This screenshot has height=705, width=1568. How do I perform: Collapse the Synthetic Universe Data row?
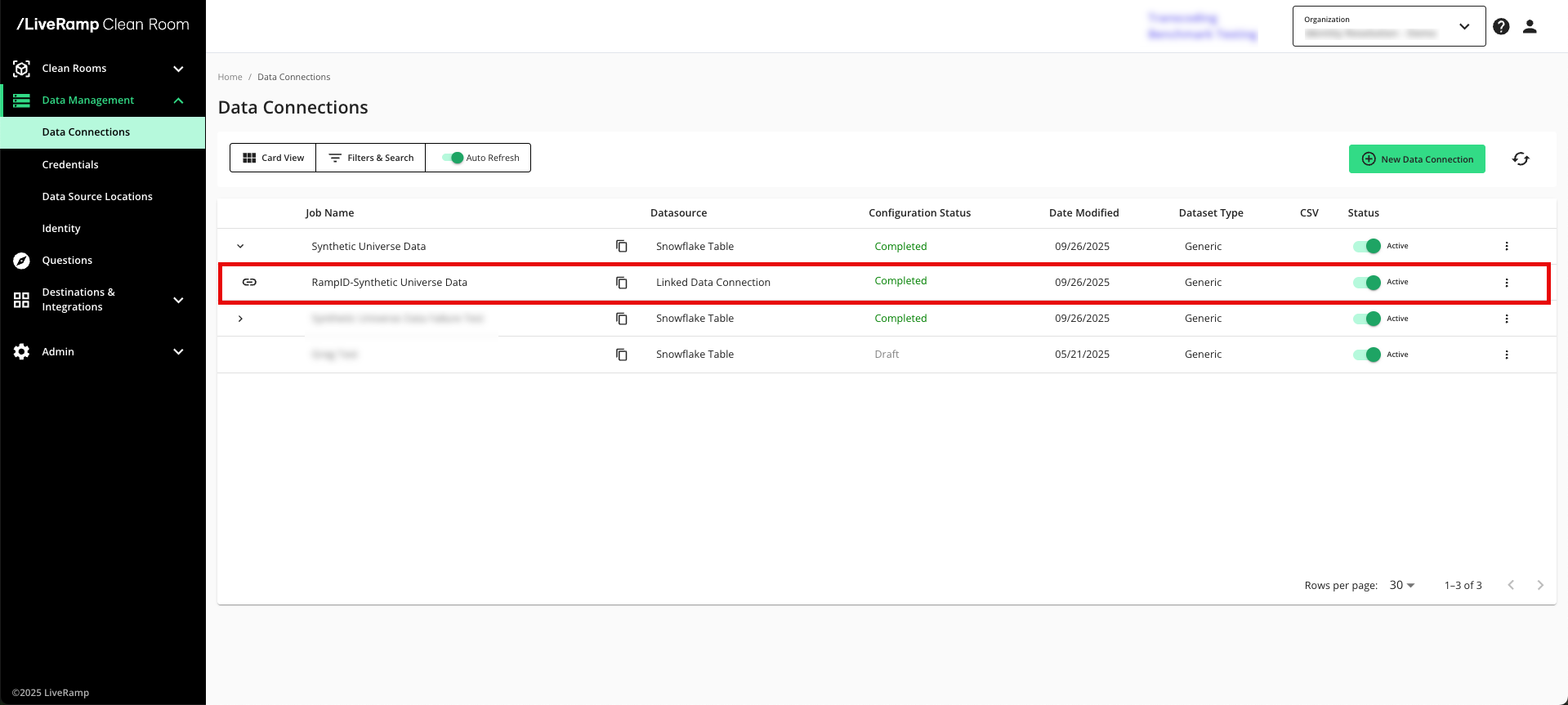click(x=240, y=246)
